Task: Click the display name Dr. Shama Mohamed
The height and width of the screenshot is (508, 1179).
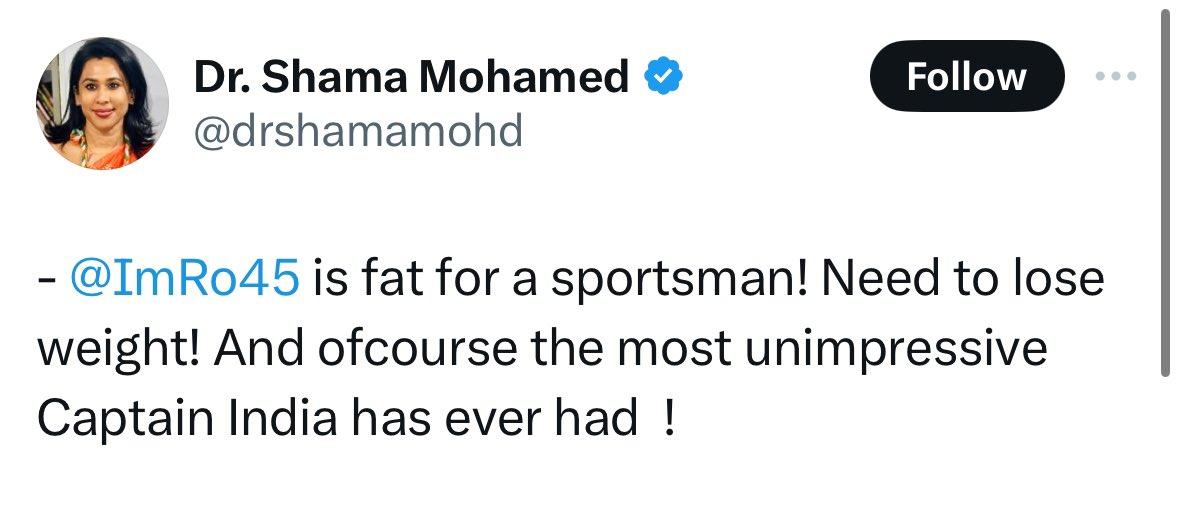Action: [411, 77]
